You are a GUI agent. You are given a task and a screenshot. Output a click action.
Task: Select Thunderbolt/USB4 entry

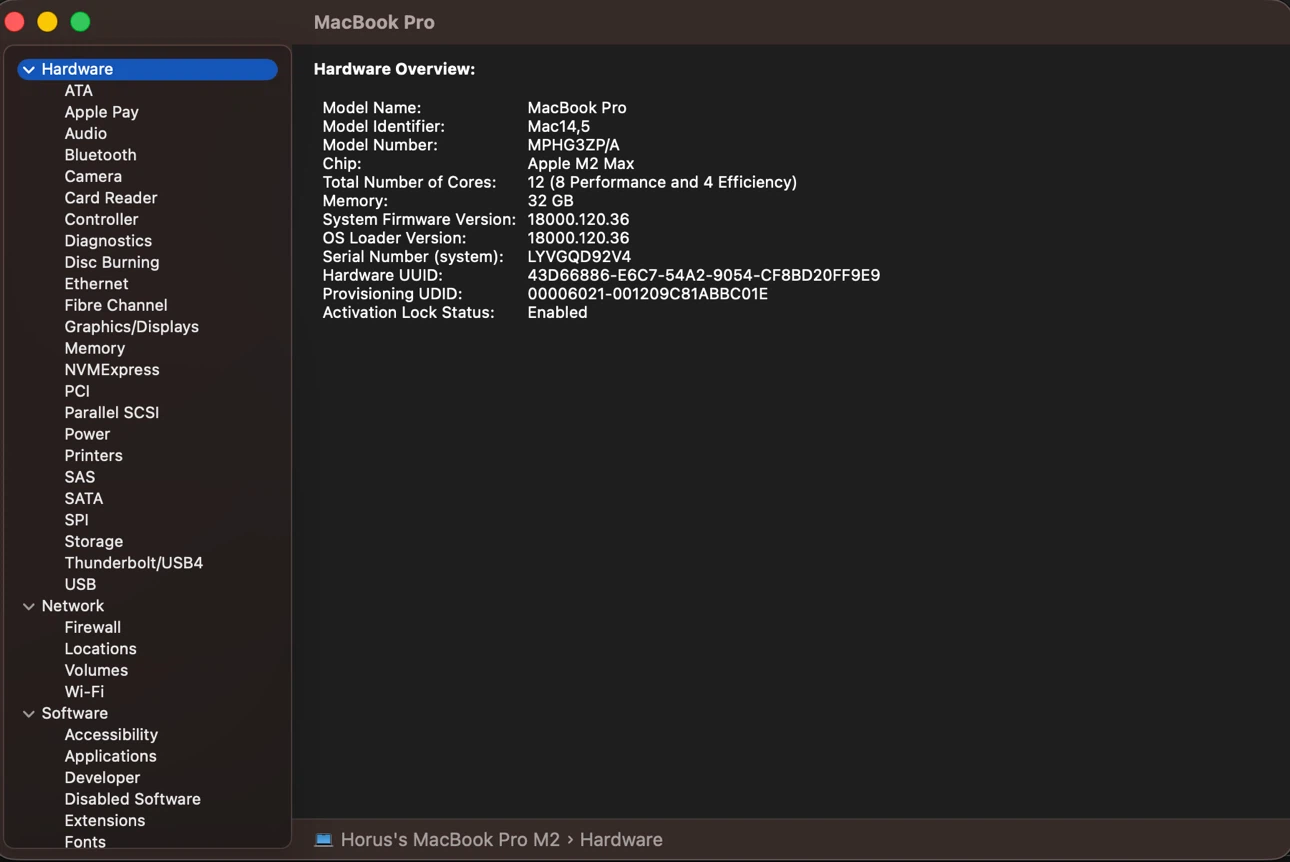(x=133, y=564)
